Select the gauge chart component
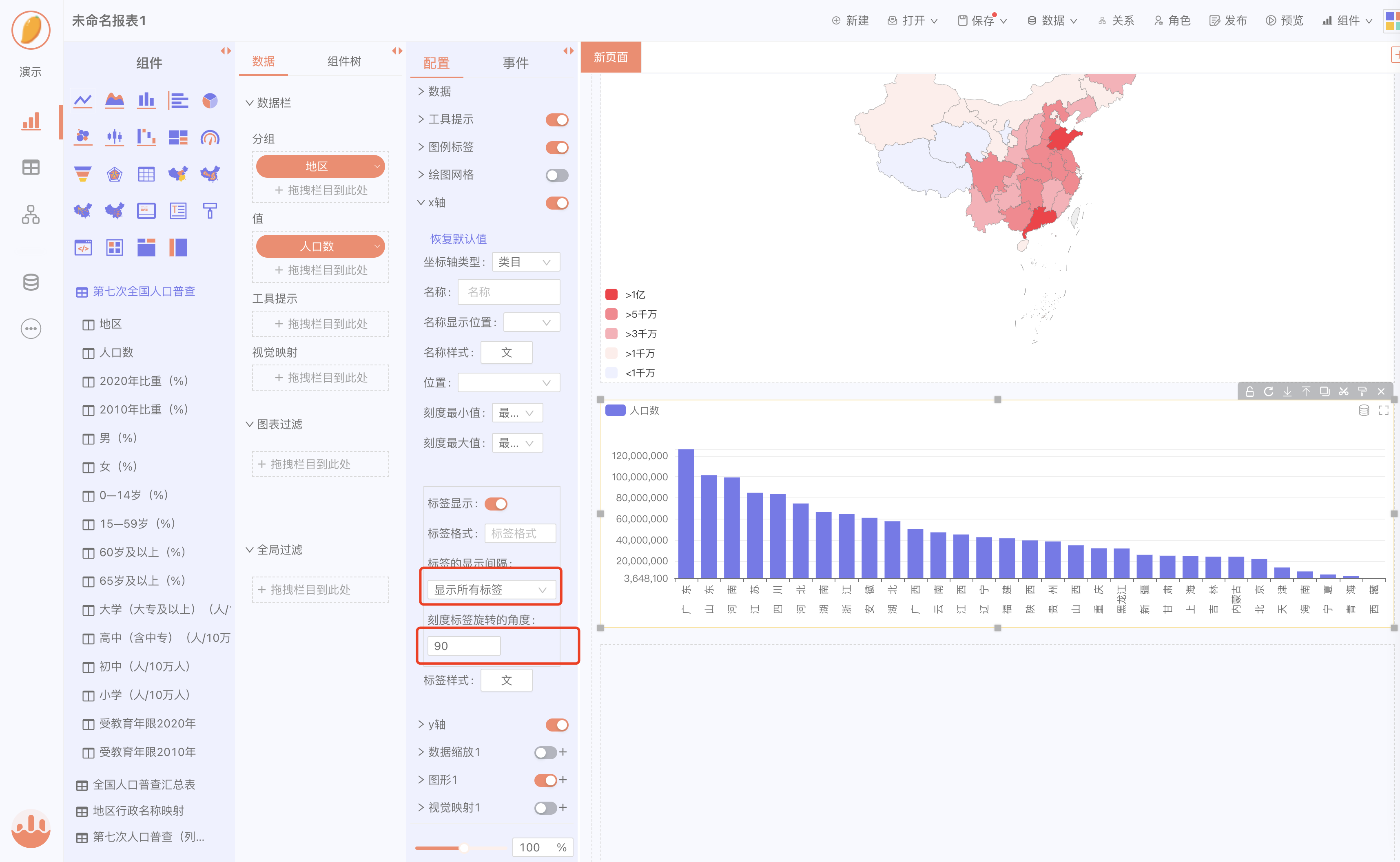Image resolution: width=1400 pixels, height=862 pixels. 210,137
